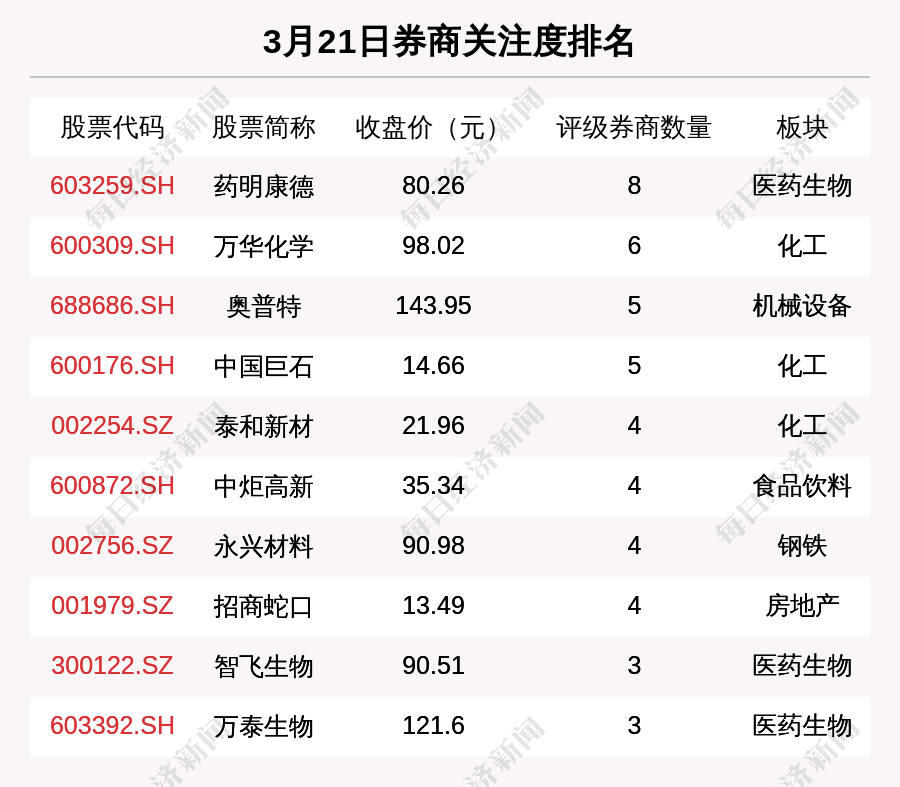Select the 板块 column header
Image resolution: width=900 pixels, height=787 pixels.
(x=802, y=127)
